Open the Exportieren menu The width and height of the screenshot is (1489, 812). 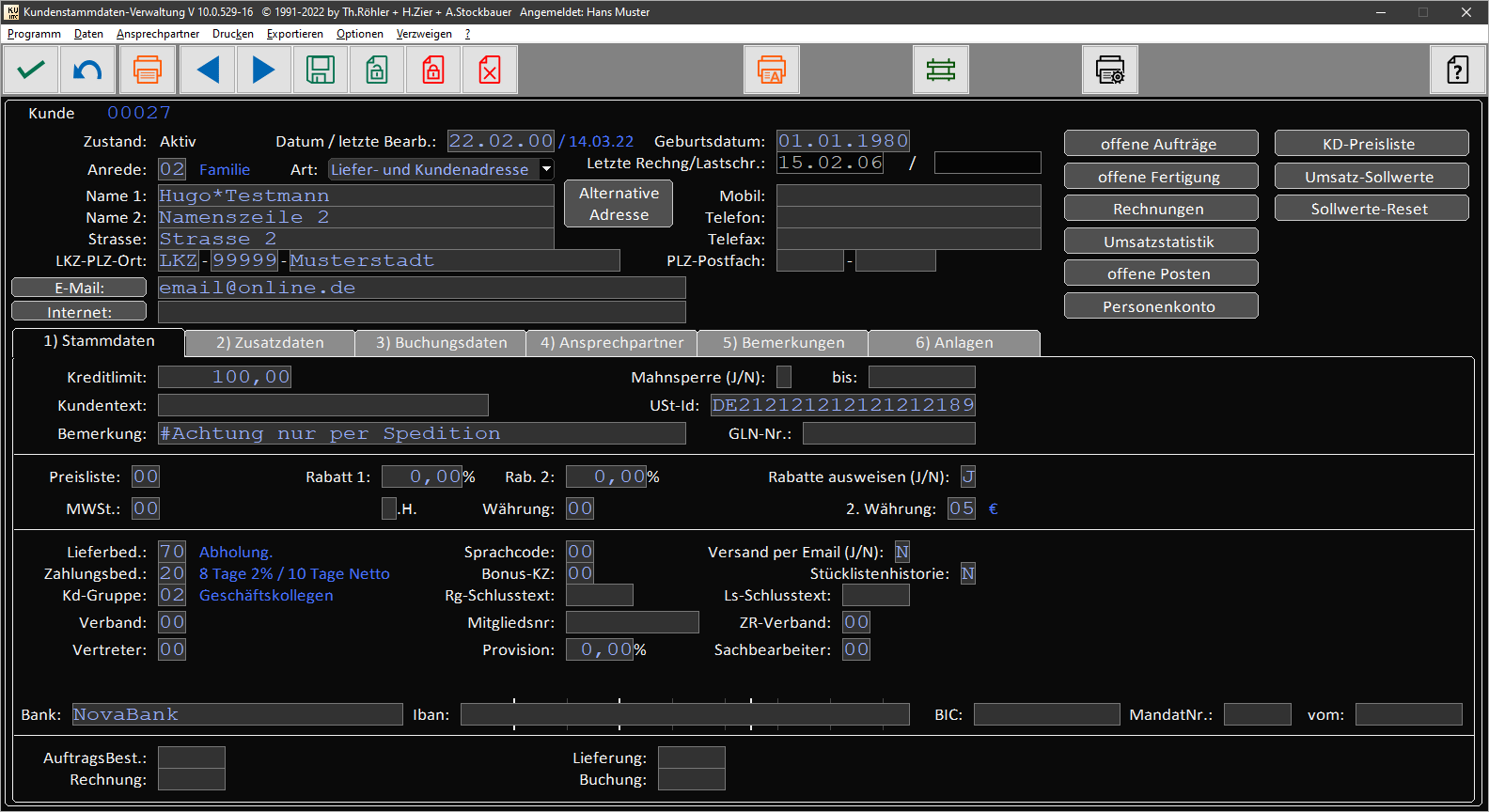(x=294, y=34)
